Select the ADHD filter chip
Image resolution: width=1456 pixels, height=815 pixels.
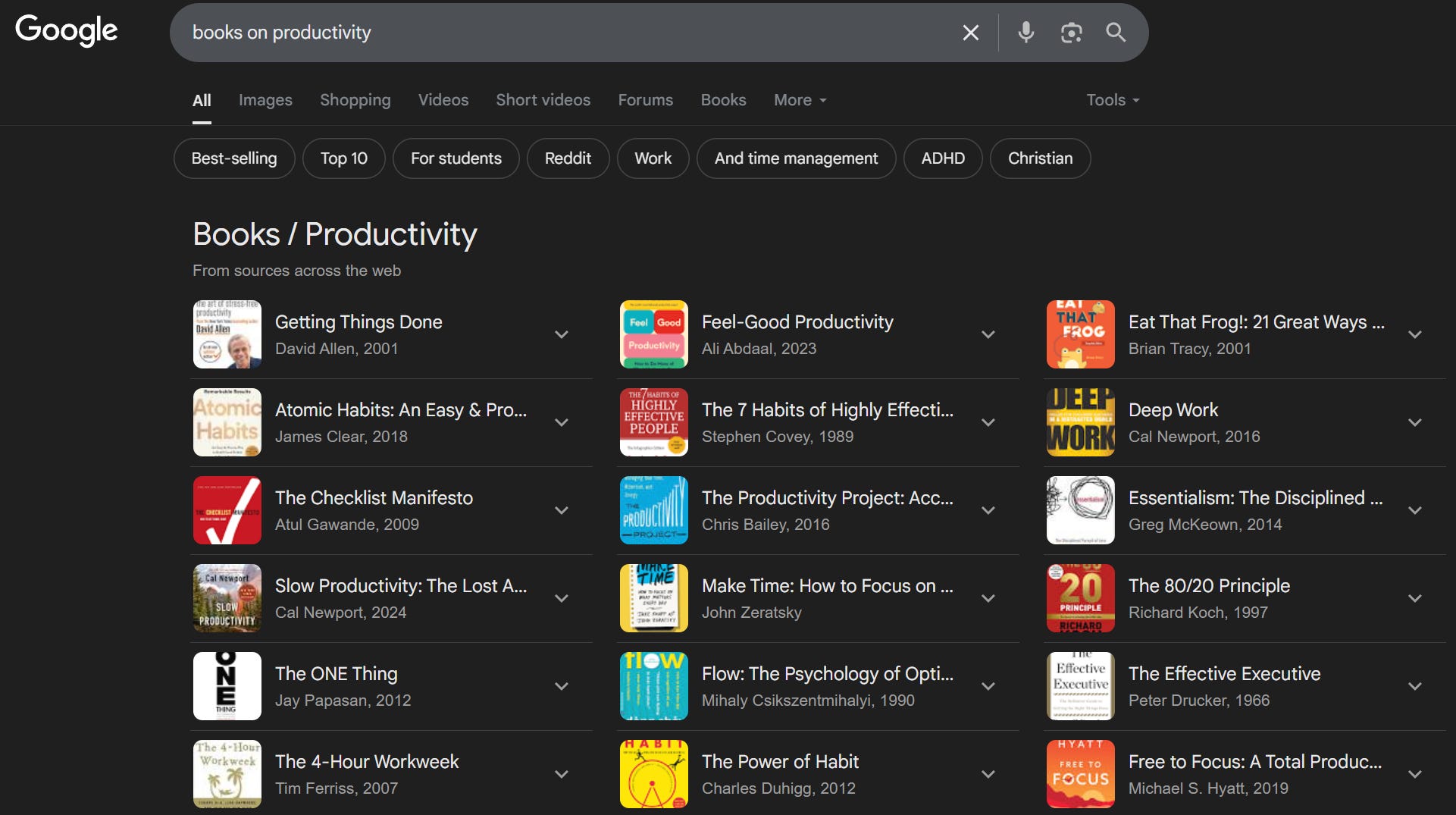coord(943,158)
